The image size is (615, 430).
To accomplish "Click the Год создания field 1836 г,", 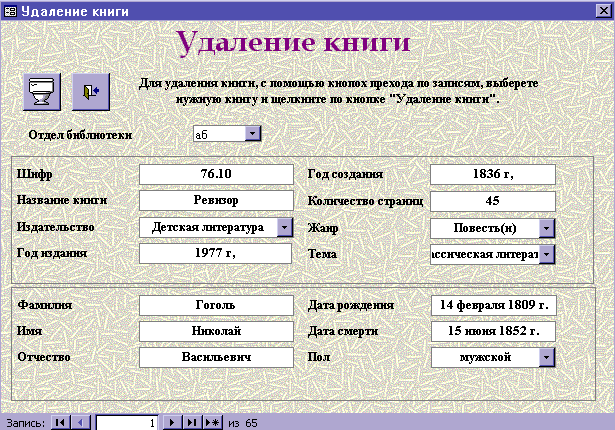I will (x=493, y=174).
